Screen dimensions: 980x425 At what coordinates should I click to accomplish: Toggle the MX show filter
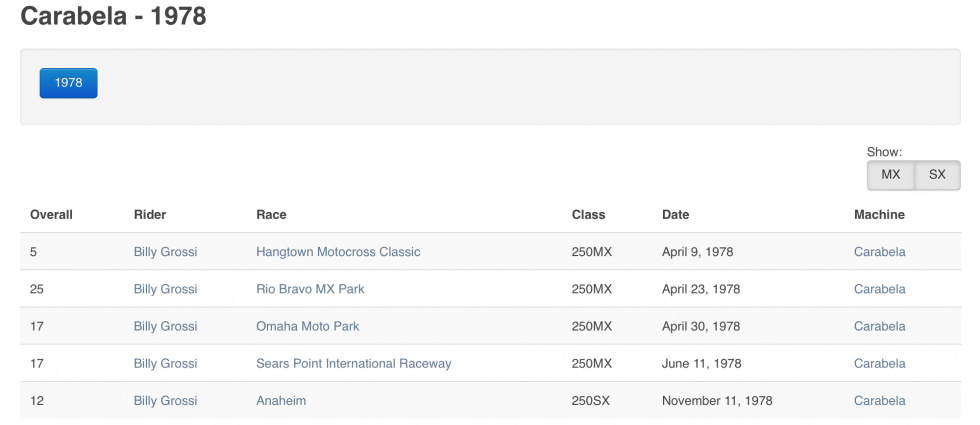coord(890,174)
